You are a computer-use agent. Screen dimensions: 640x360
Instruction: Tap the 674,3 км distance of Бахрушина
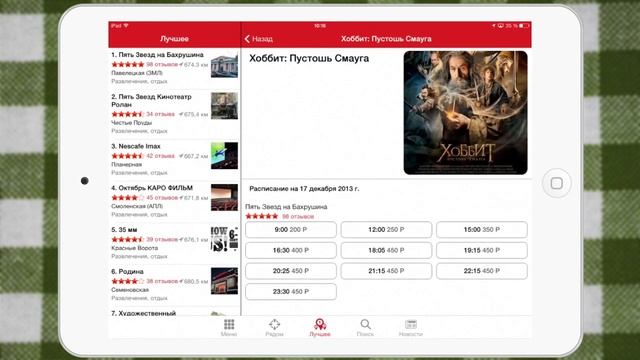pos(193,64)
